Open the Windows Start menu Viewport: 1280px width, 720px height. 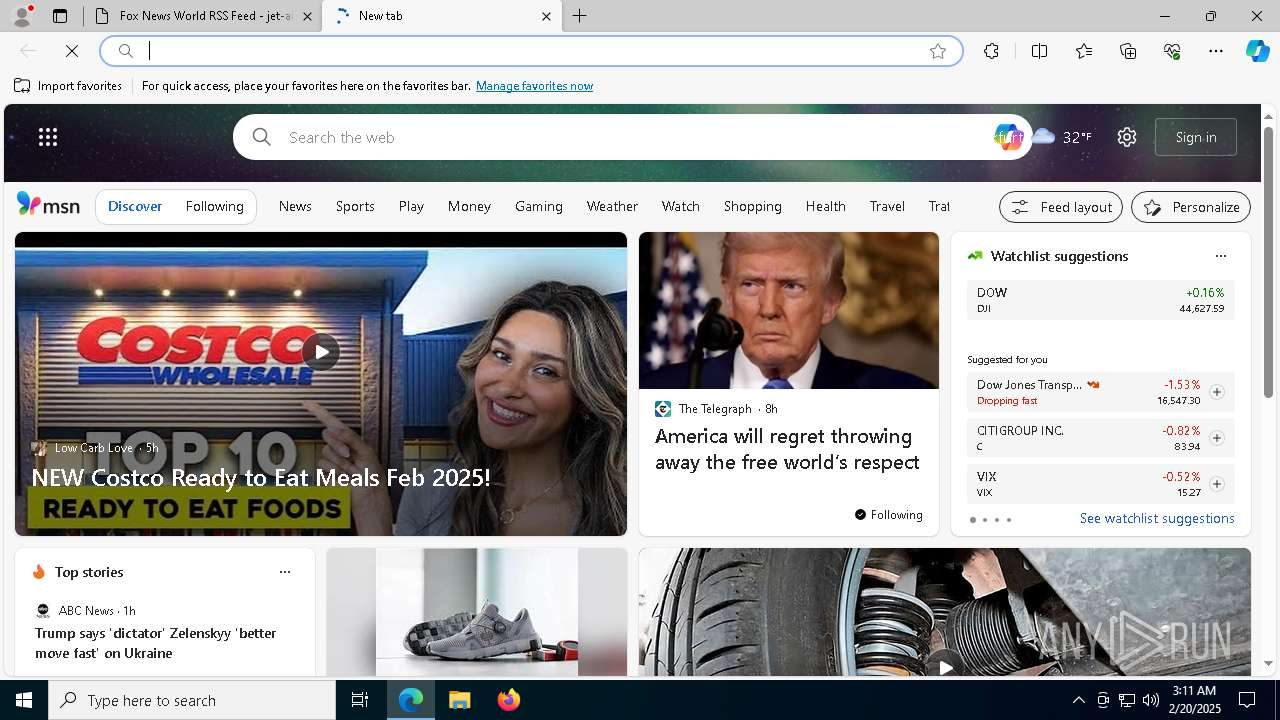[x=24, y=700]
